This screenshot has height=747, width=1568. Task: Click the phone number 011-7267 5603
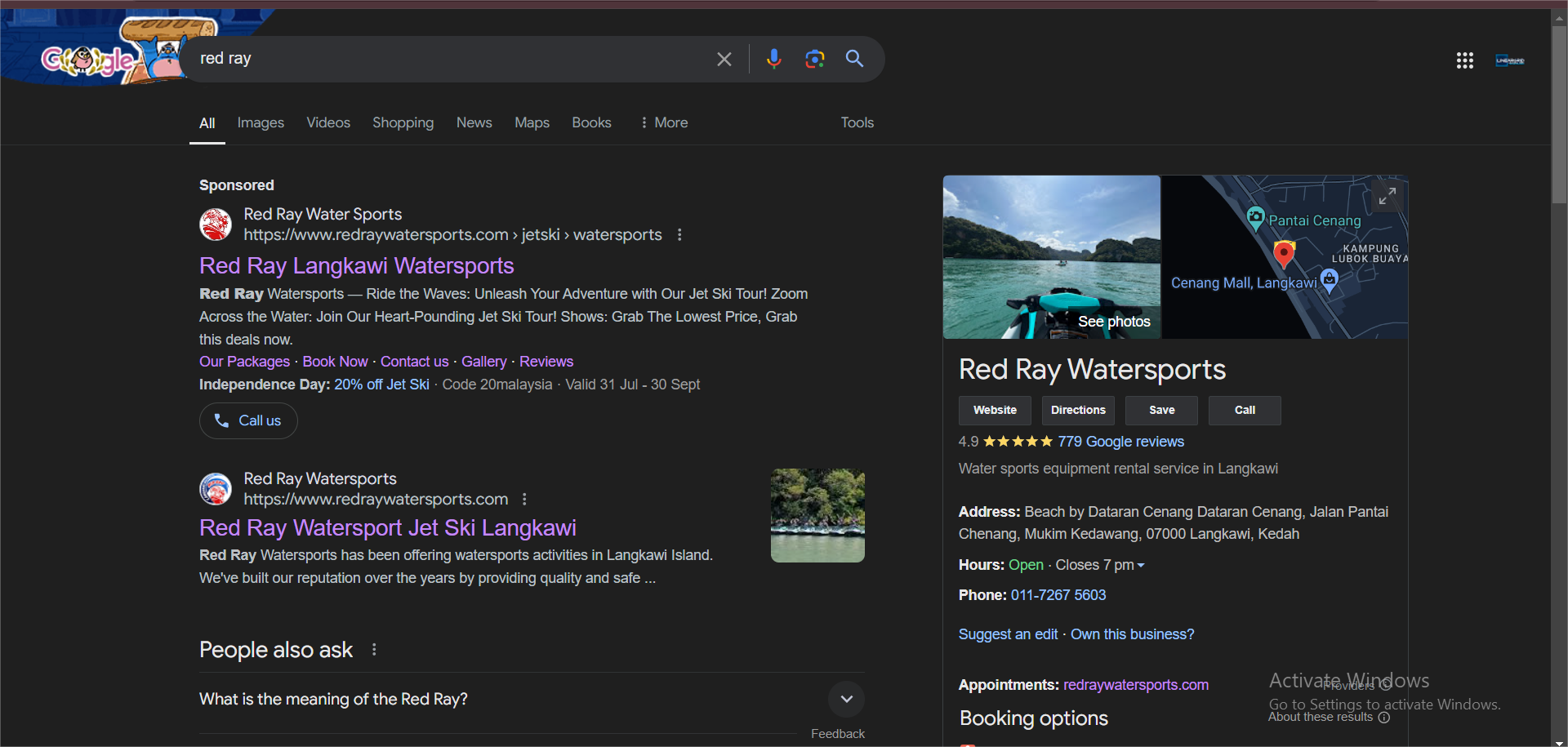pyautogui.click(x=1058, y=595)
